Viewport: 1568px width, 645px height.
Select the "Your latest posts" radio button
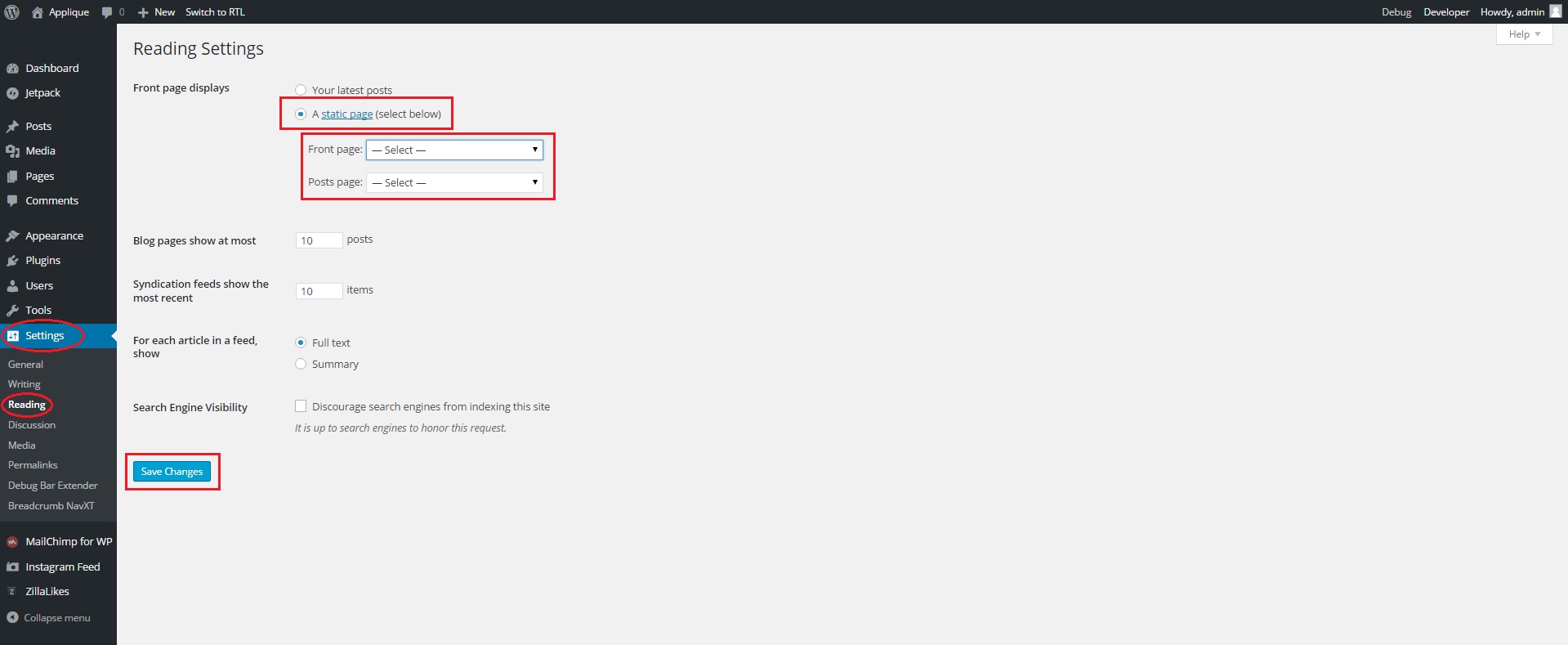click(x=301, y=90)
